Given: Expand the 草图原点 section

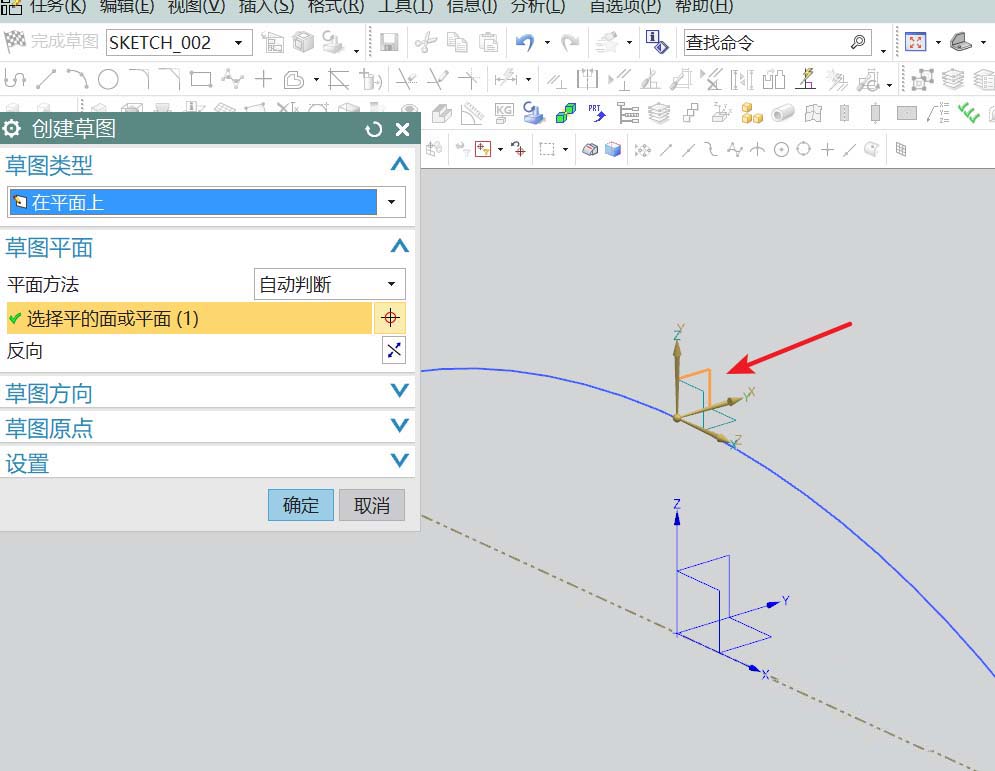Looking at the screenshot, I should pyautogui.click(x=400, y=425).
